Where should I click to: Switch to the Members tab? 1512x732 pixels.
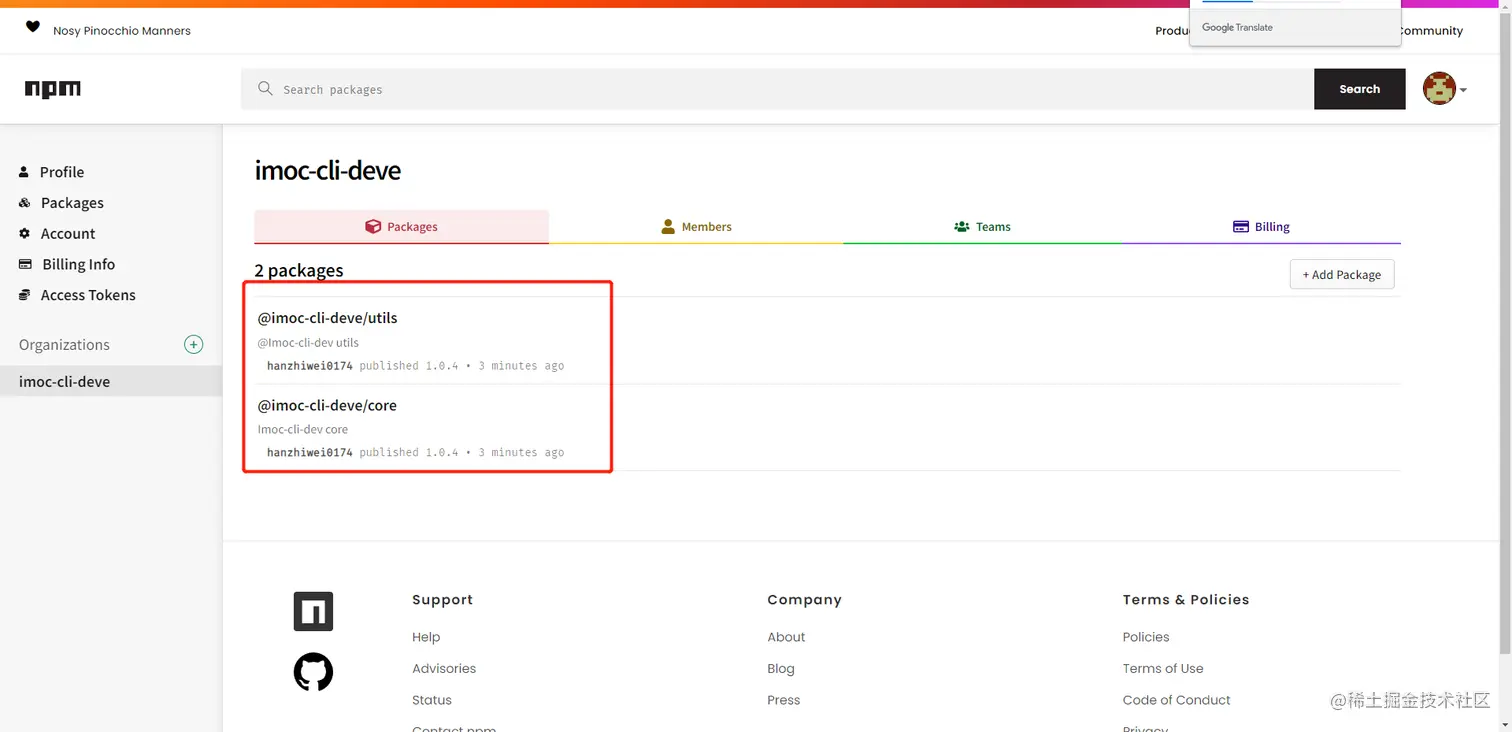tap(696, 227)
